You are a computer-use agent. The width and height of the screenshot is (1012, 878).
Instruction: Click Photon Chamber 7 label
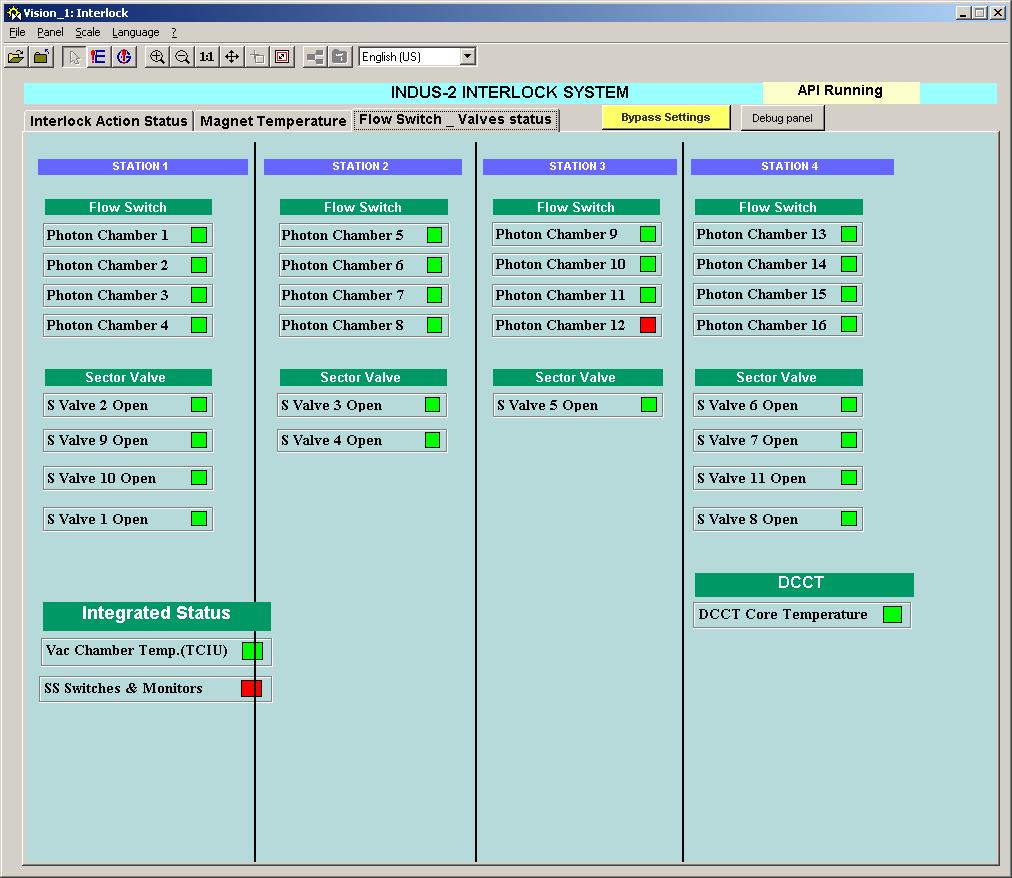[x=343, y=295]
